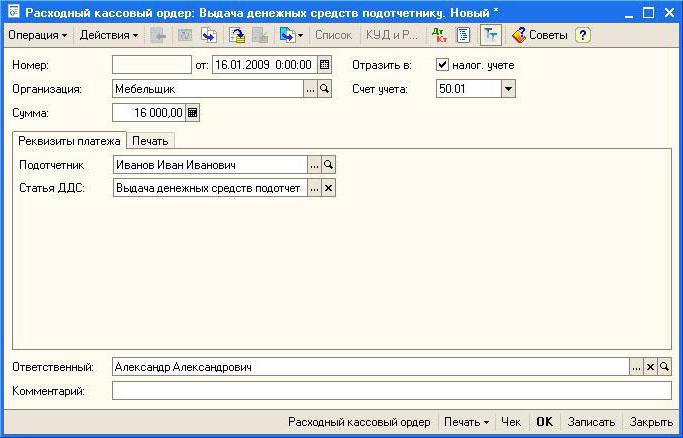Click the magnifier icon beside Иванов Иван Иванович
Image resolution: width=683 pixels, height=438 pixels.
(328, 165)
